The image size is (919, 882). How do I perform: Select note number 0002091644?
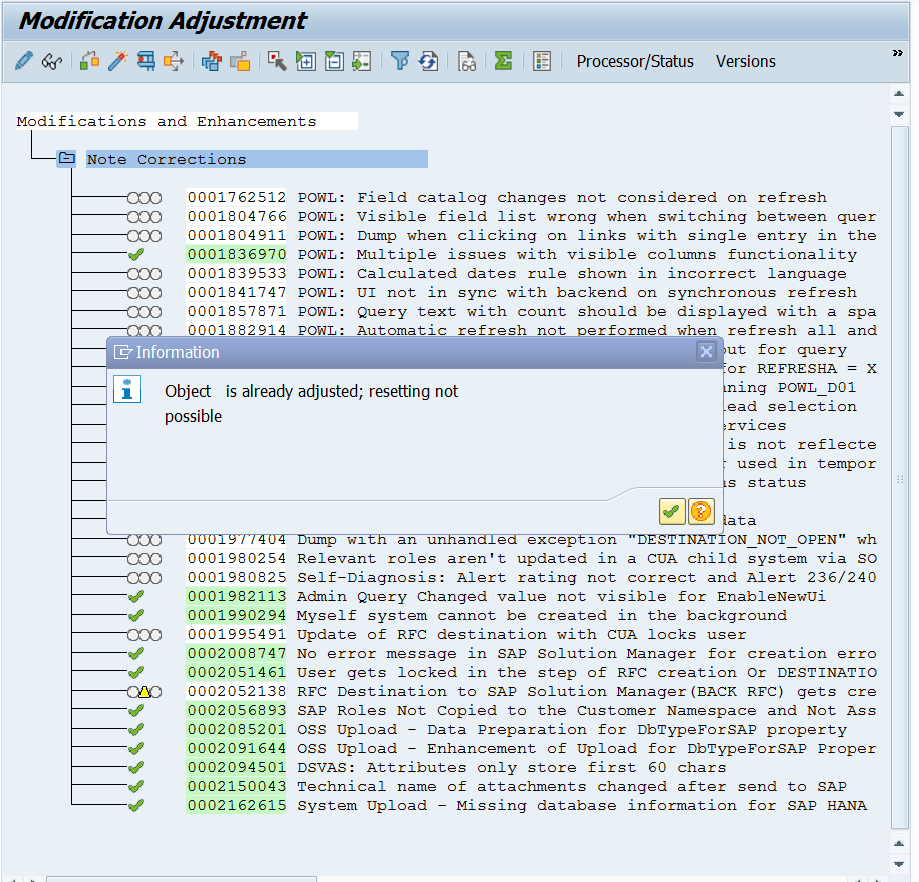237,748
